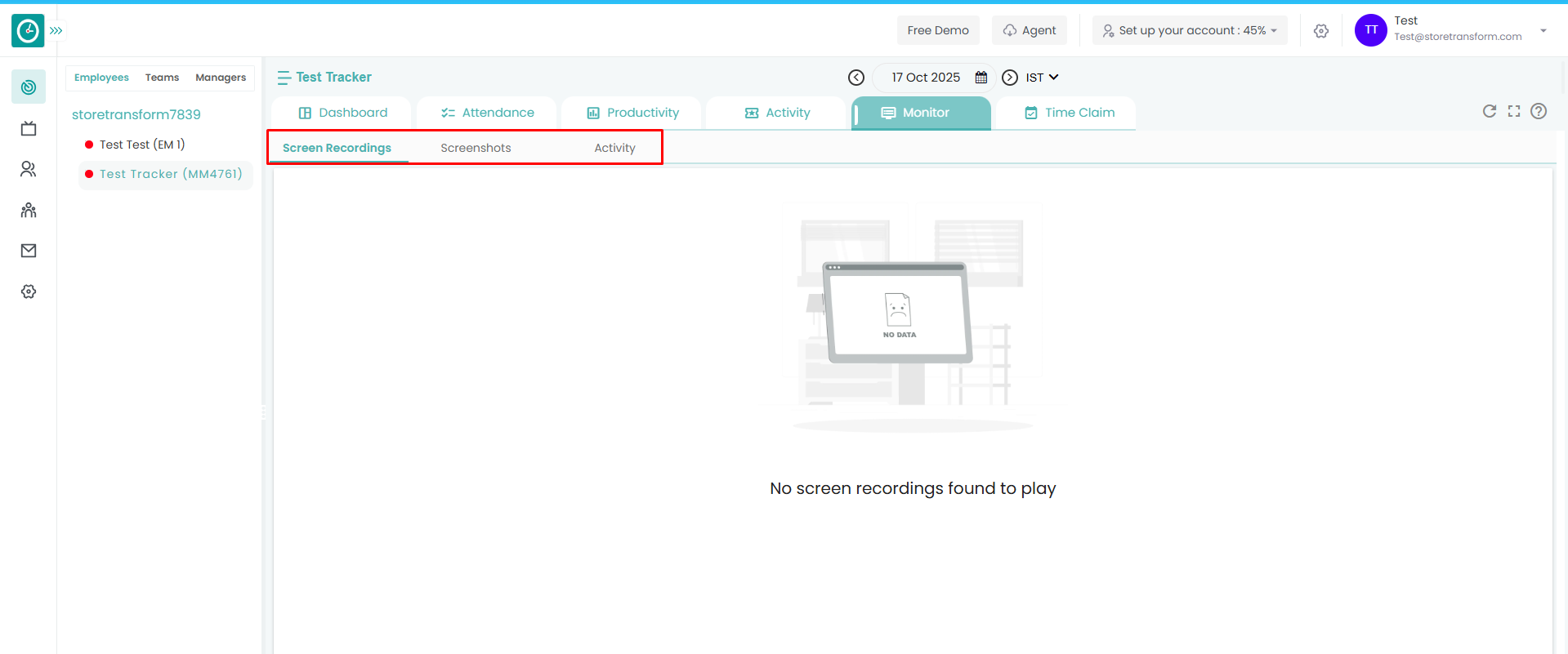Screen dimensions: 1568x654
Task: Open the date picker calendar icon
Action: [x=981, y=78]
